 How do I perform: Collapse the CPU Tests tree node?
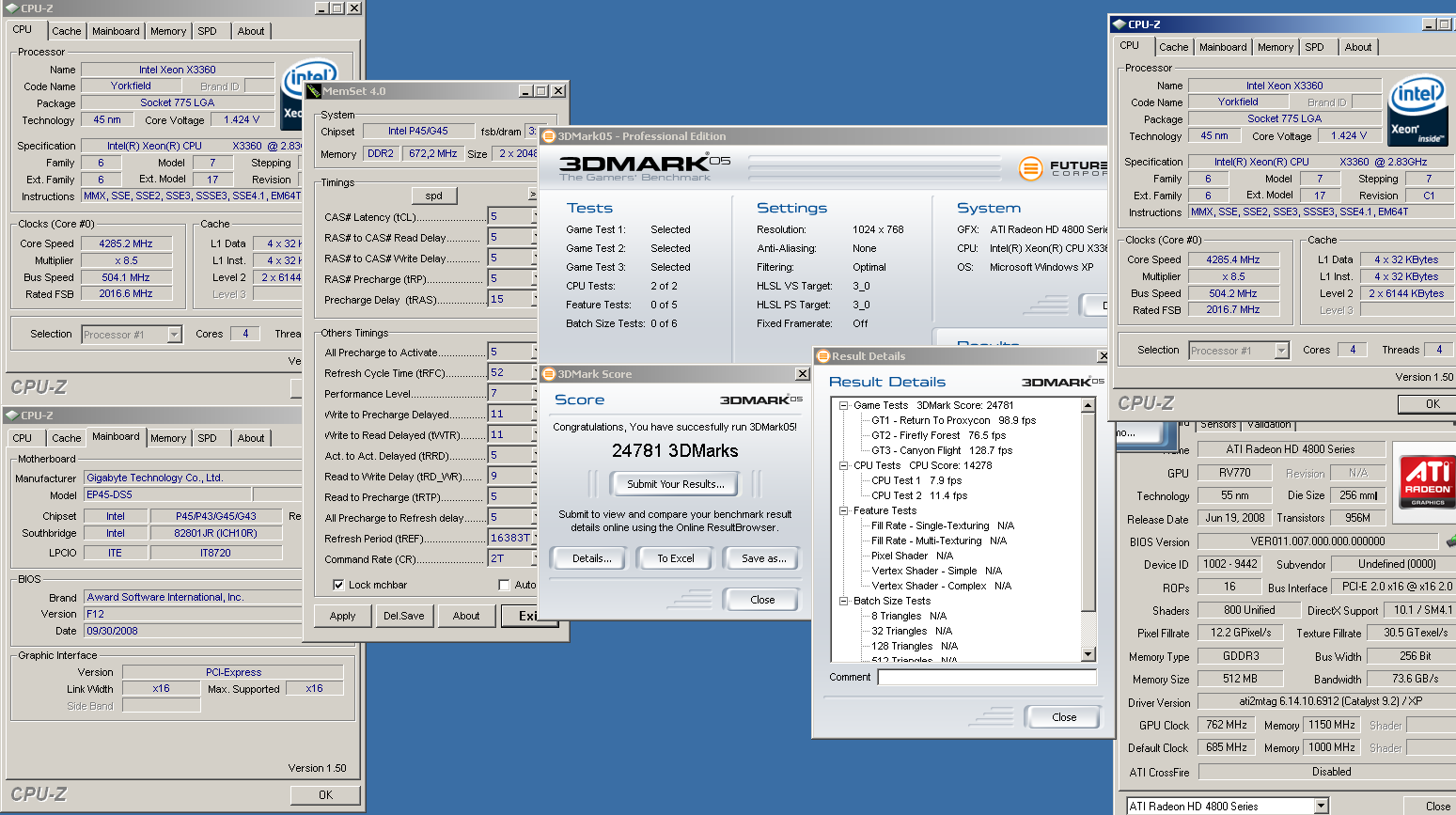[x=843, y=465]
